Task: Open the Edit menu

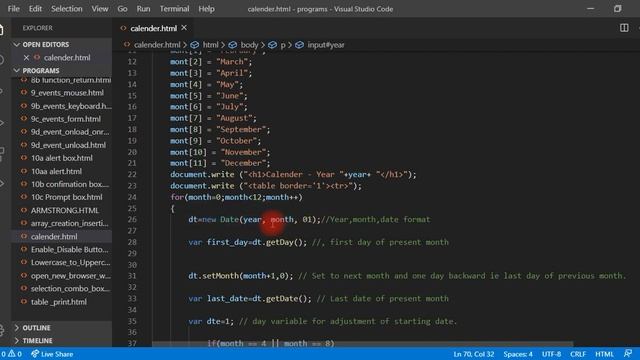Action: [35, 9]
